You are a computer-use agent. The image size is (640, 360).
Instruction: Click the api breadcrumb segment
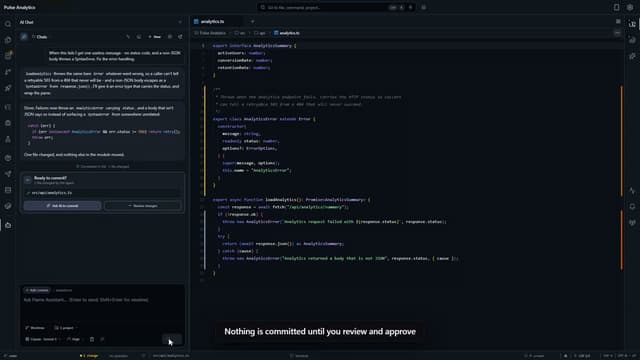coord(260,33)
